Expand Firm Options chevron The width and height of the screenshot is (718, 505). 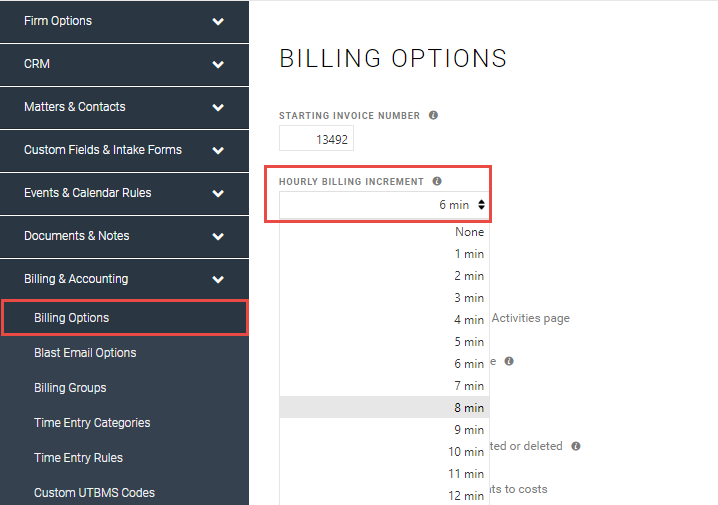point(218,21)
